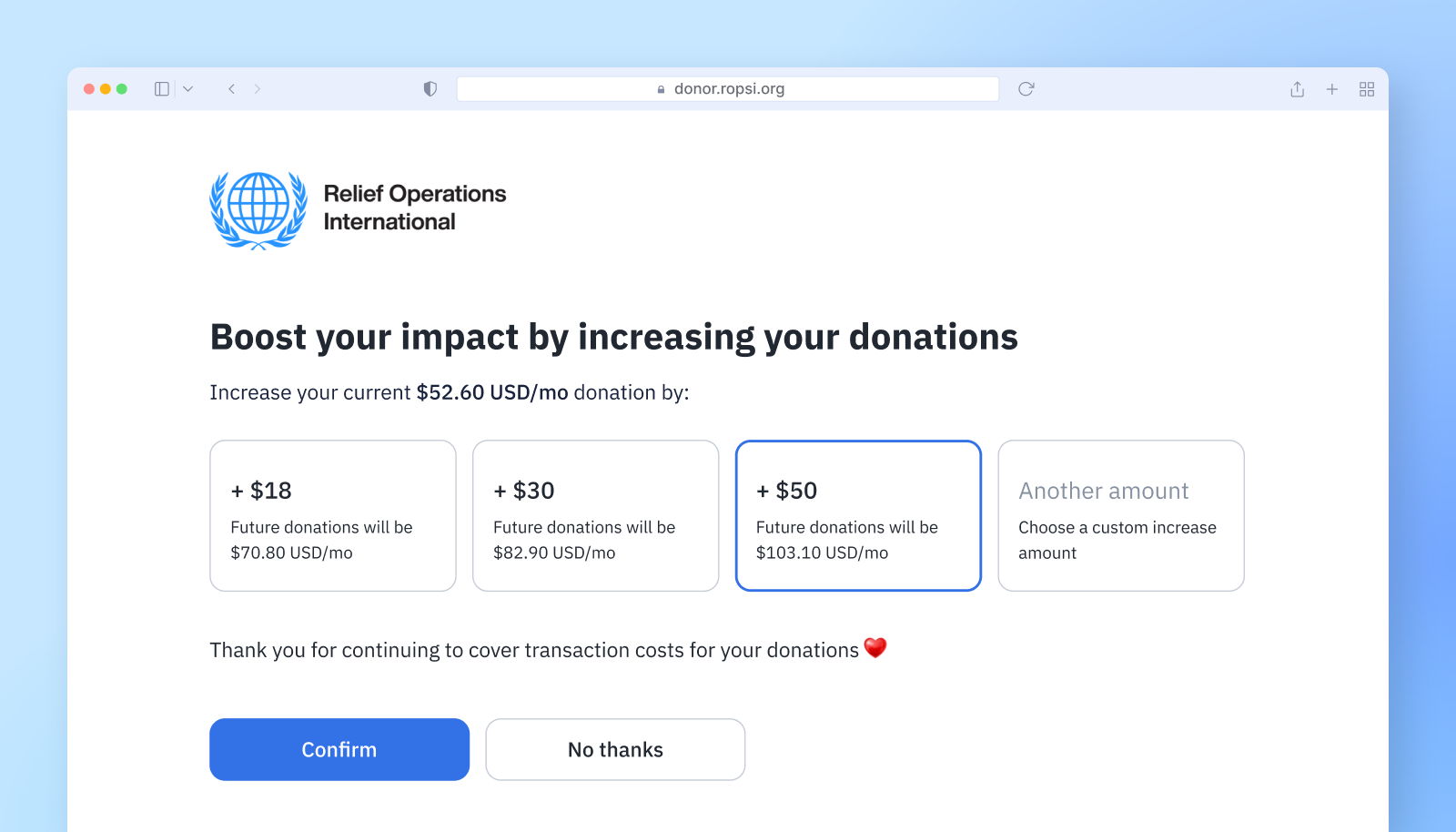Go back with the browser back arrow

232,89
